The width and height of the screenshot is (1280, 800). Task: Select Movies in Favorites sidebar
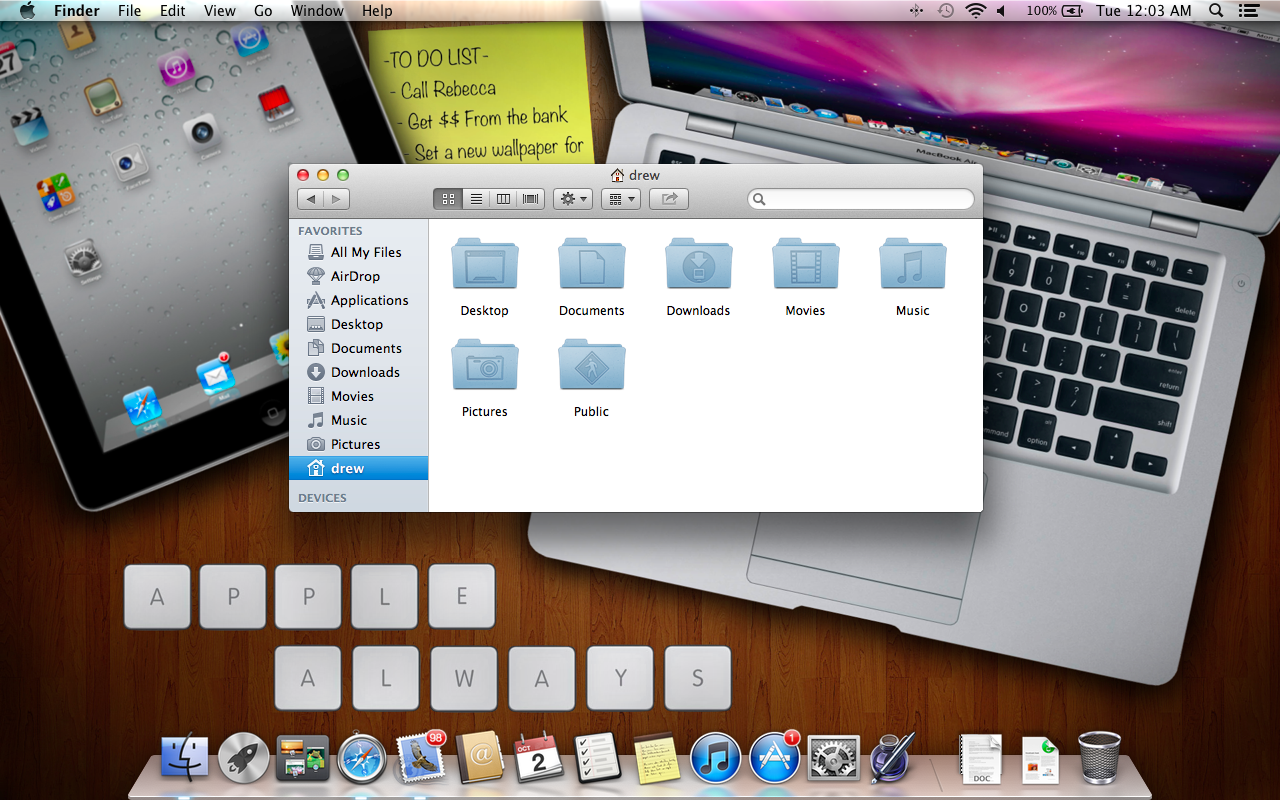pyautogui.click(x=358, y=396)
